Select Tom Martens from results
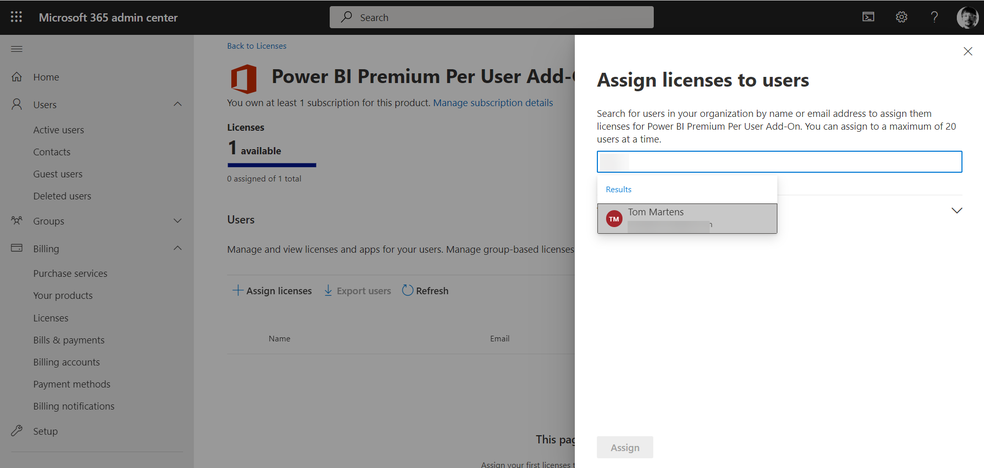Screen dimensions: 984x468 click(x=687, y=218)
